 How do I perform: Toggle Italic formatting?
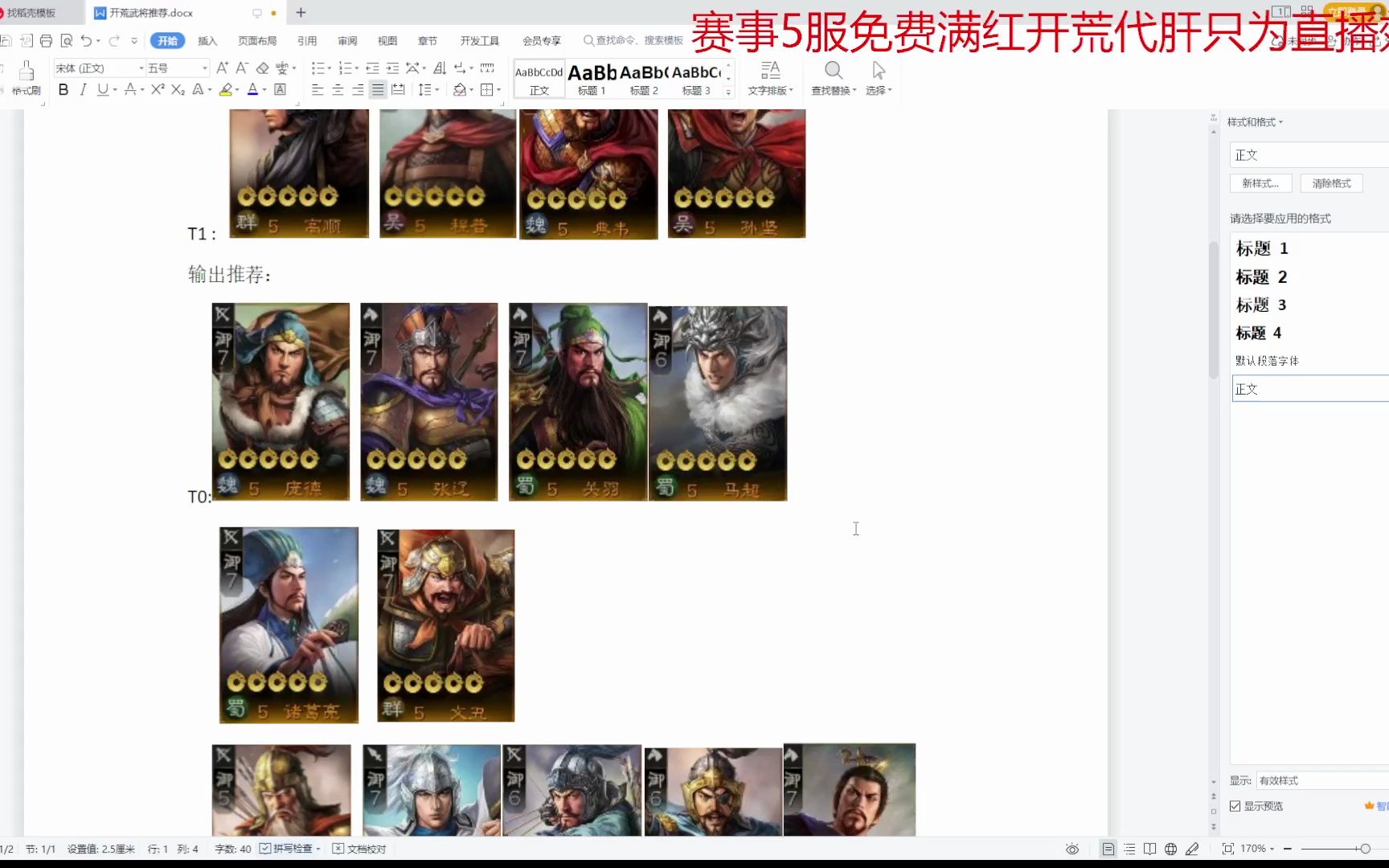(x=83, y=90)
